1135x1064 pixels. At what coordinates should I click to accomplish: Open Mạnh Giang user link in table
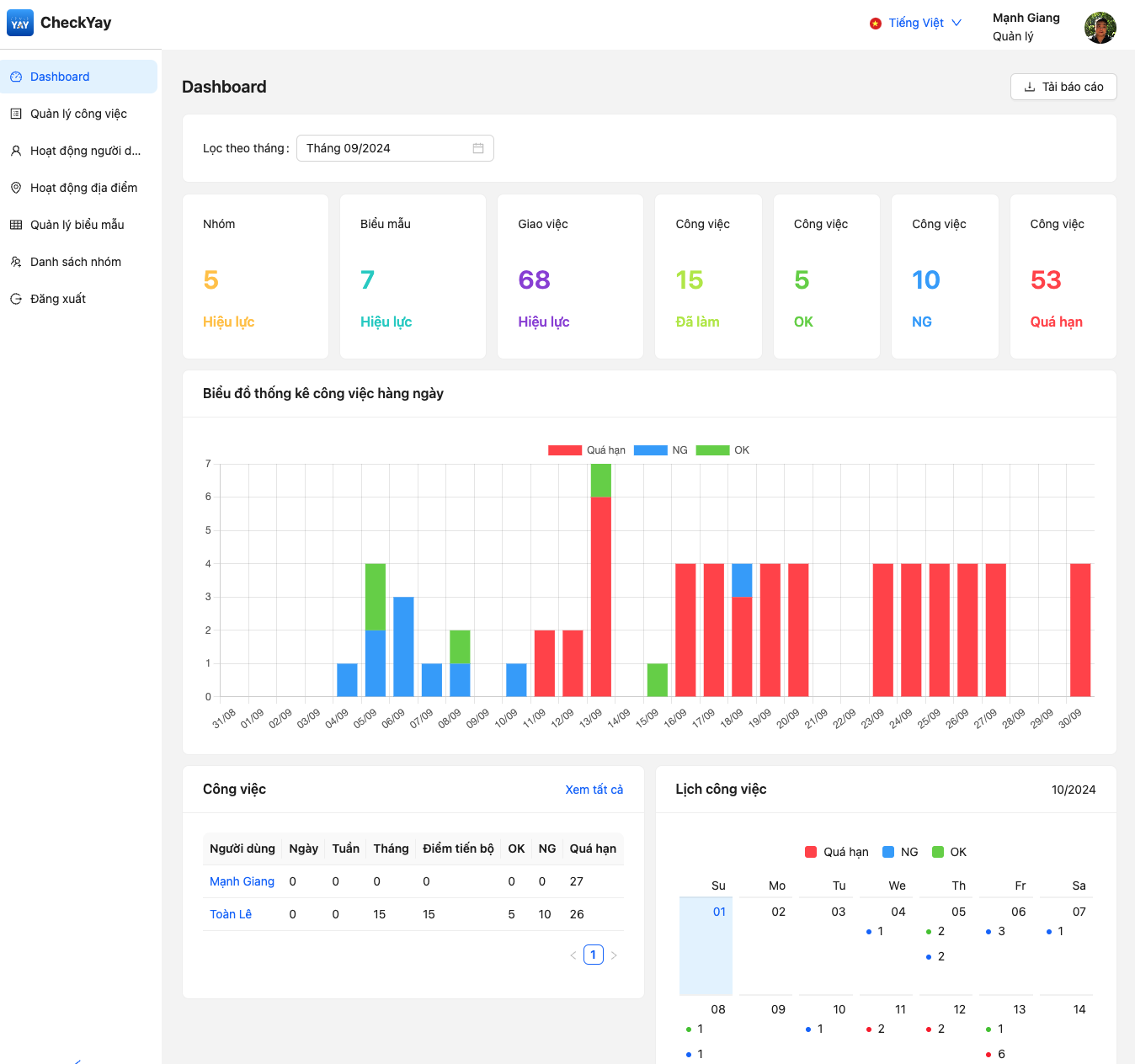pos(242,881)
